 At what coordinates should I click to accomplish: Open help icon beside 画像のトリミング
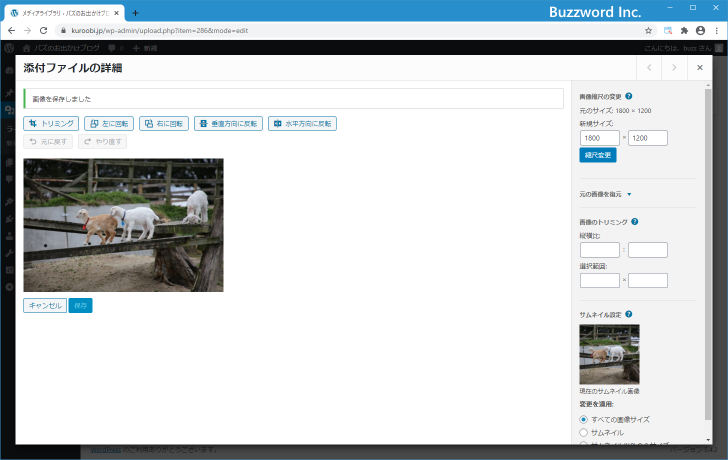[x=635, y=222]
